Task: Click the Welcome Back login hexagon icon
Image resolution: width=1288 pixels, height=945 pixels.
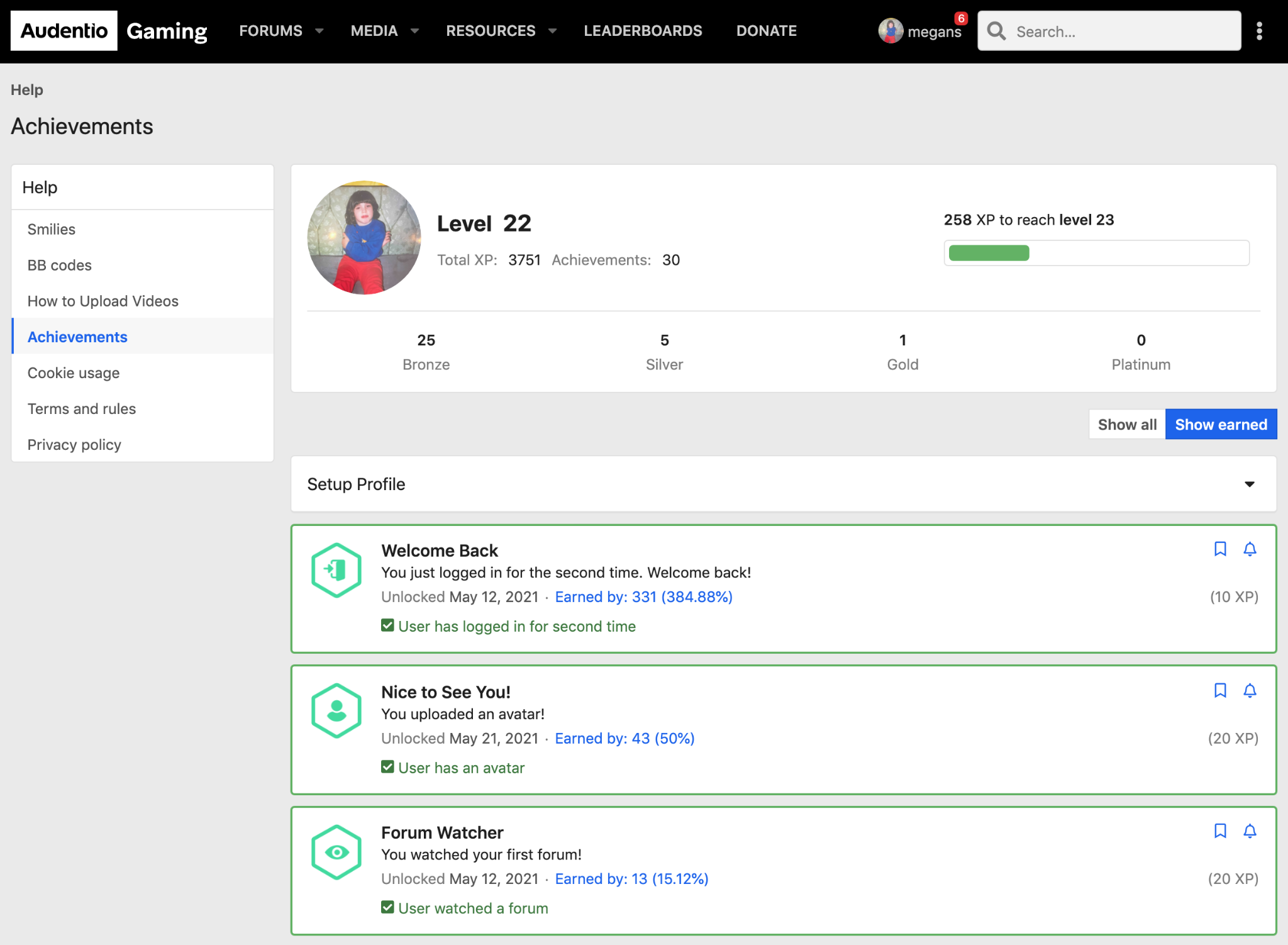Action: coord(336,570)
